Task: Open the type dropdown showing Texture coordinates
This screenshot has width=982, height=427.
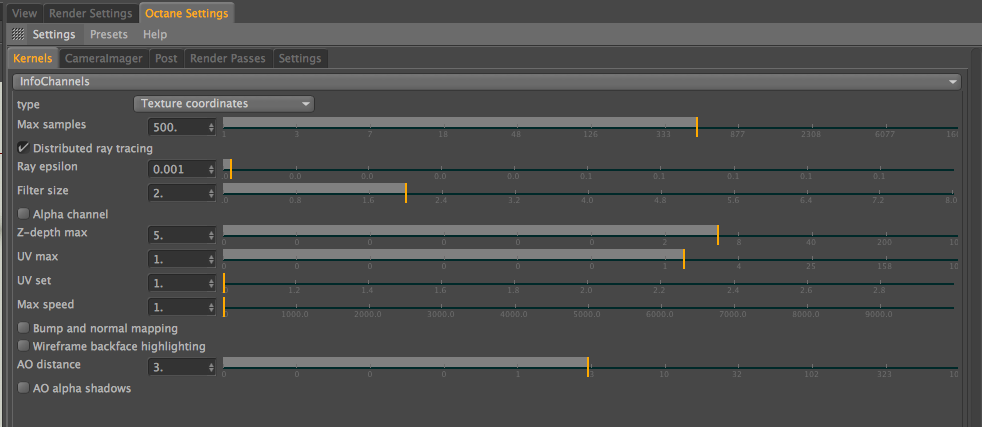Action: pos(224,103)
